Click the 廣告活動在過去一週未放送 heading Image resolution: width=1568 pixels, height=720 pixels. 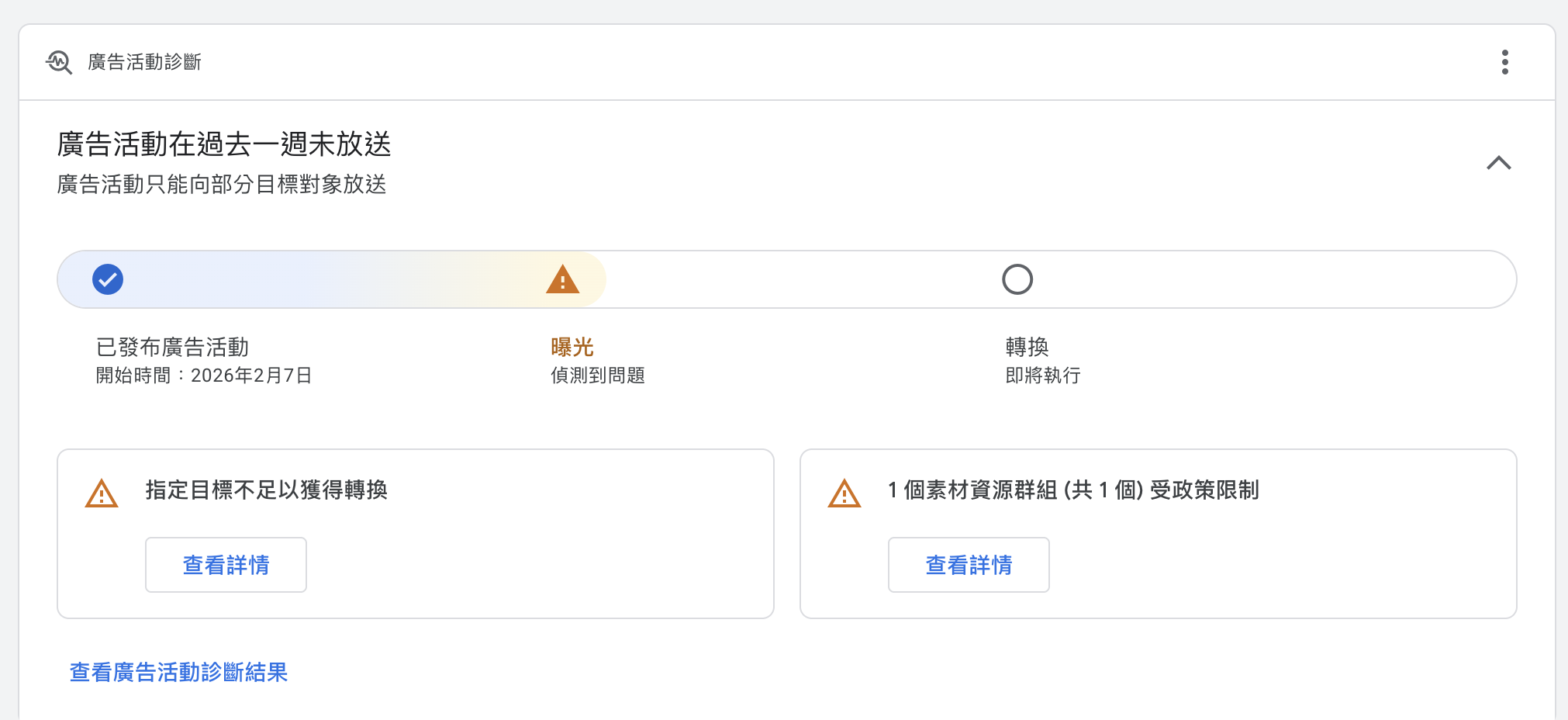(x=224, y=144)
